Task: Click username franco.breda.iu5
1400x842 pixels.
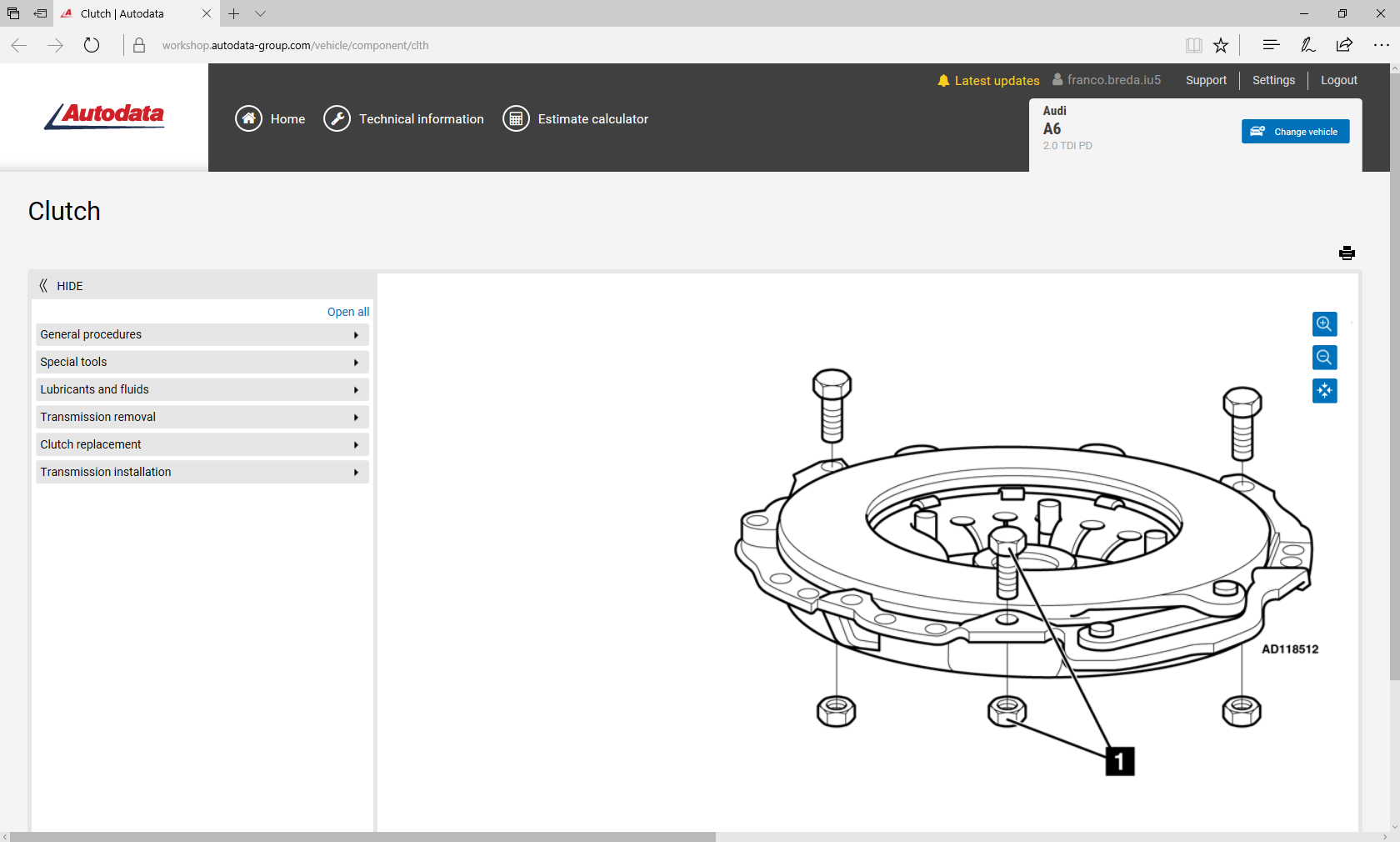Action: coord(1113,80)
